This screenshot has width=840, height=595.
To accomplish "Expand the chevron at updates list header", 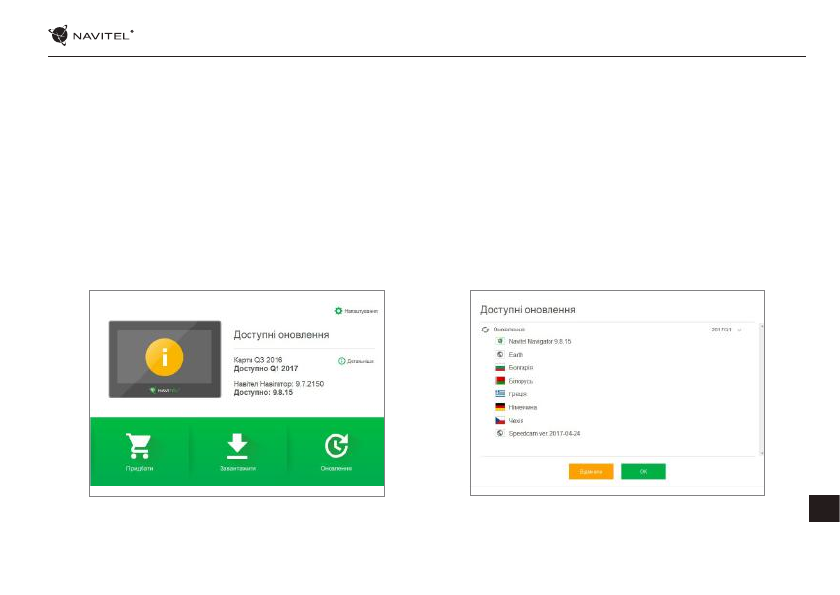I will (739, 330).
